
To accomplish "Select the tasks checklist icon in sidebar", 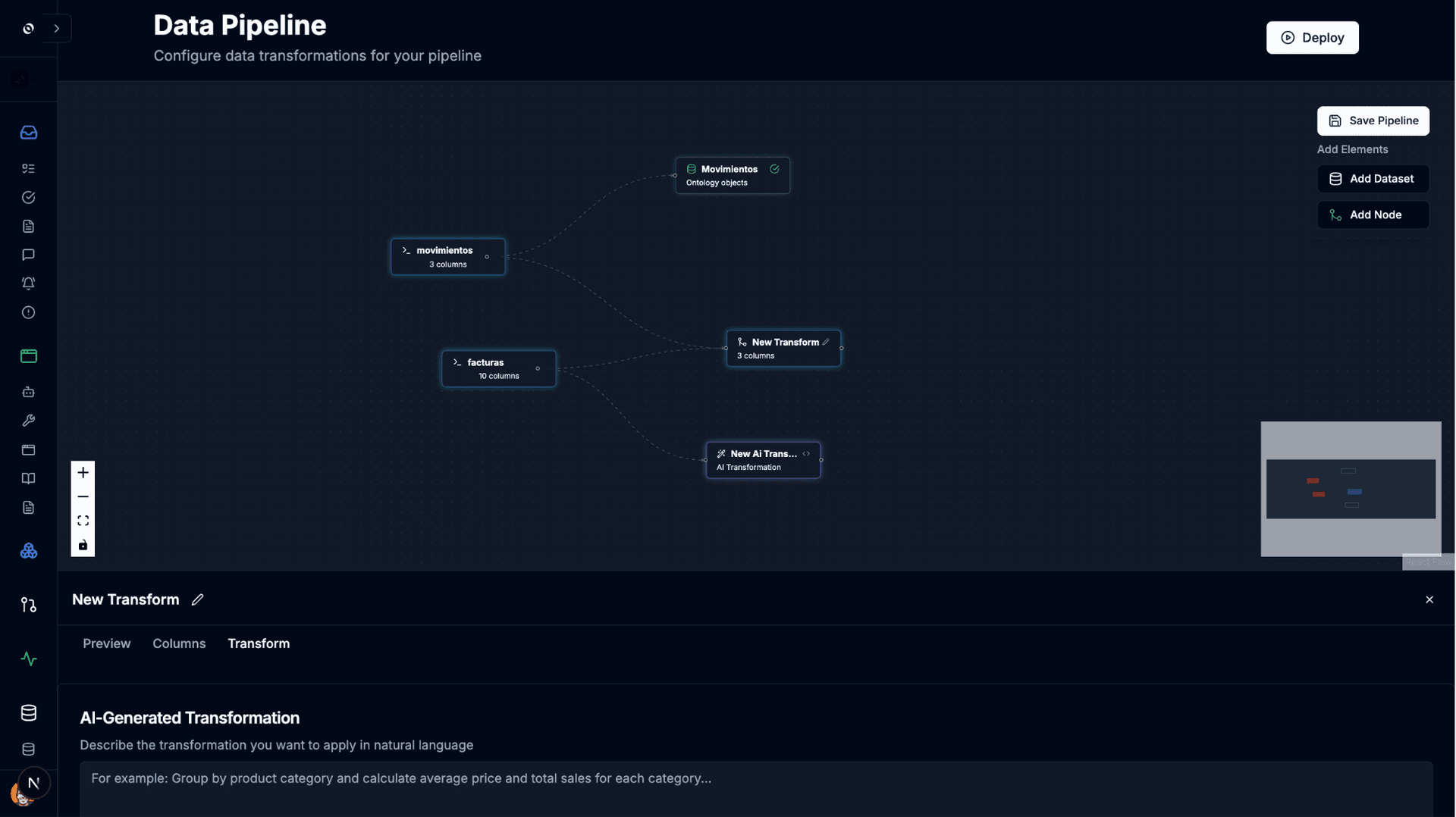I will point(28,168).
